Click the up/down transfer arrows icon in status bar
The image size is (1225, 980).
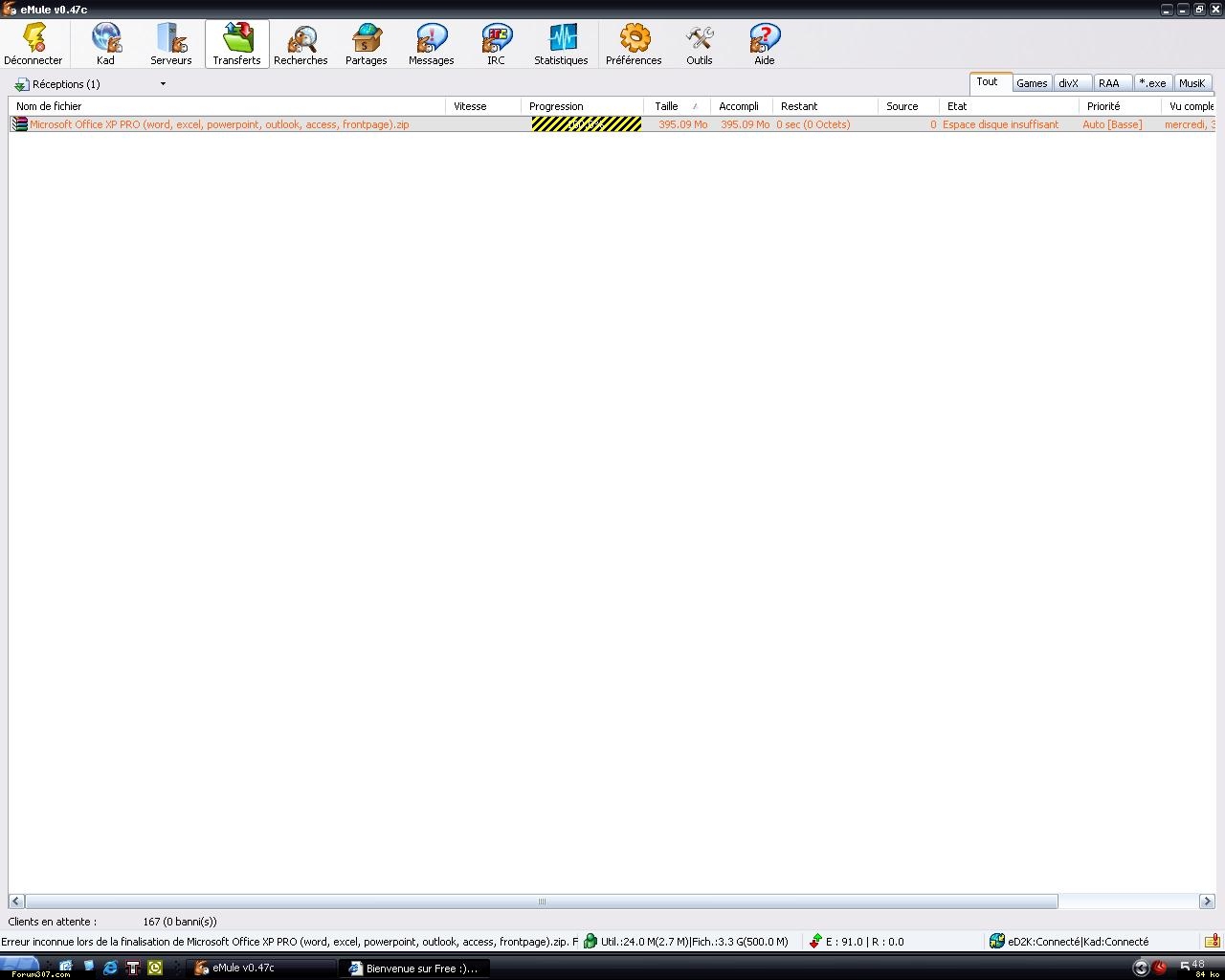(x=815, y=942)
